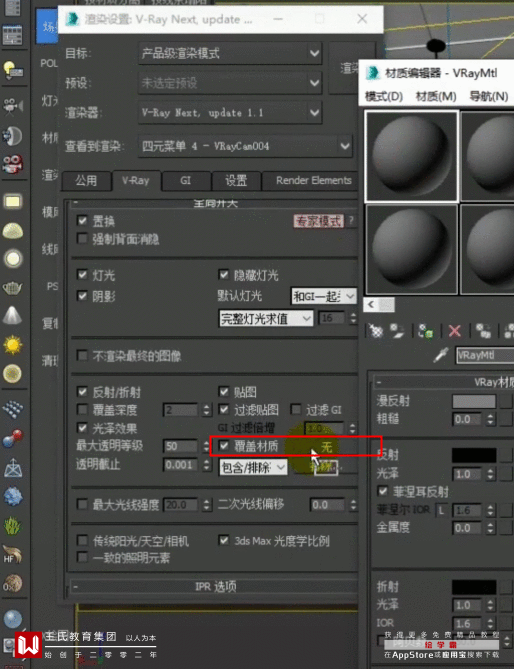Viewport: 514px width, 669px height.
Task: Click the red movie-camera icon in left toolbar
Action: tap(12, 164)
